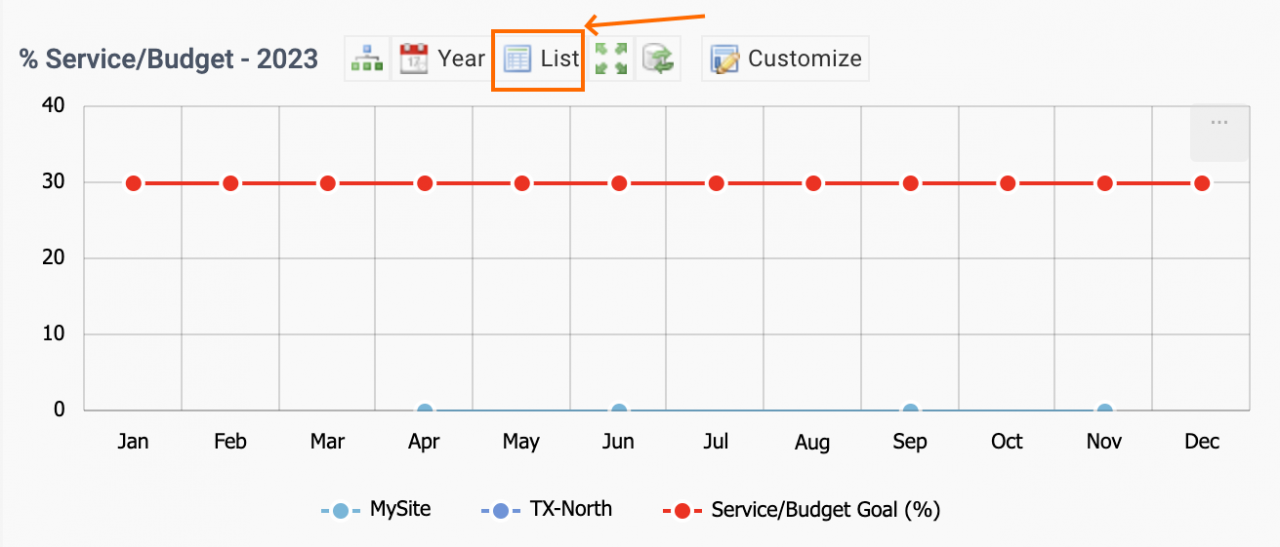
Task: Select the blue June data point
Action: click(619, 410)
